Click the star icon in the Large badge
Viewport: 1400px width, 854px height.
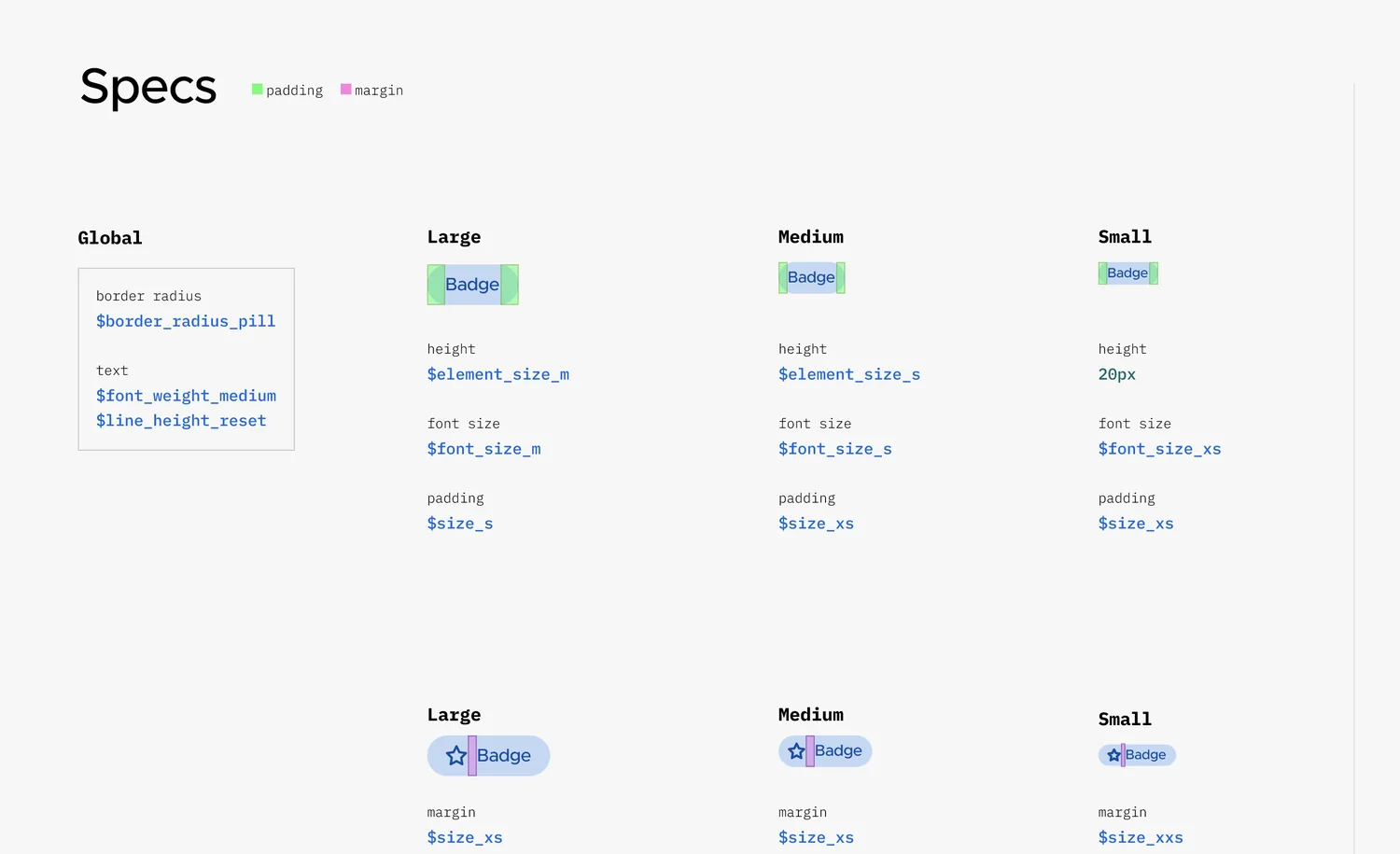click(455, 756)
